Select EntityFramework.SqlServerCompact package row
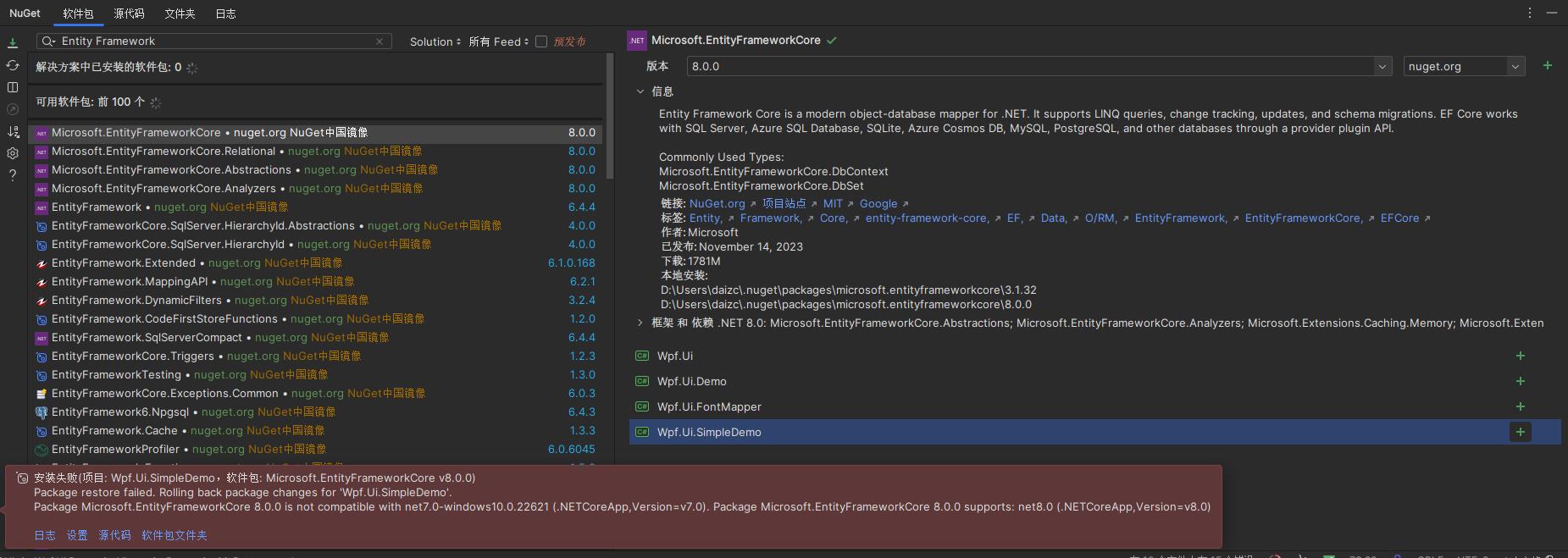Image resolution: width=1568 pixels, height=558 pixels. click(317, 338)
